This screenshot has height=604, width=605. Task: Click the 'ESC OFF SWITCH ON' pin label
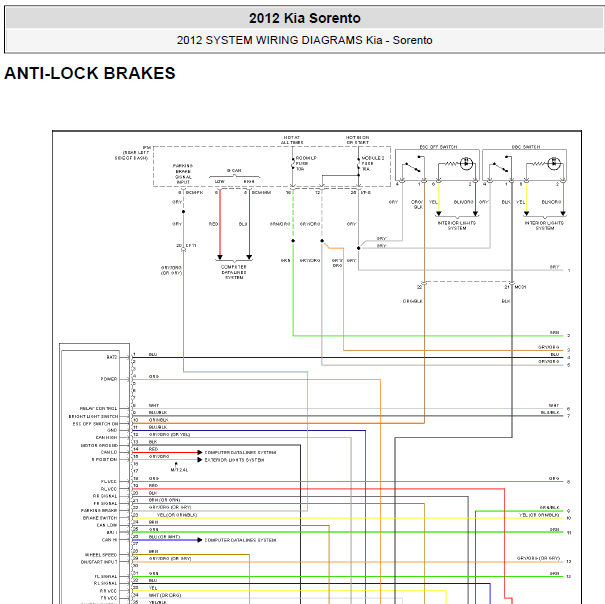coord(95,424)
